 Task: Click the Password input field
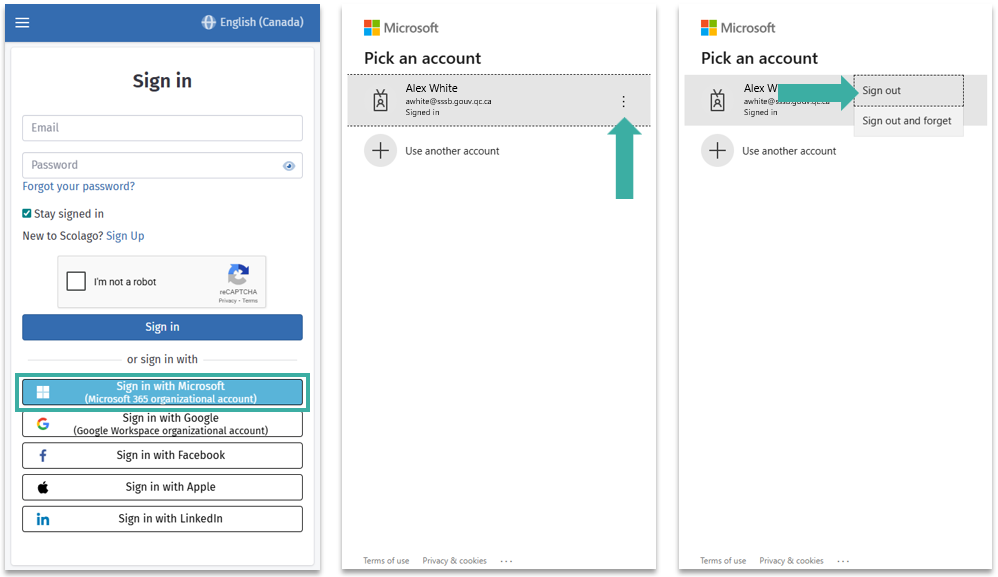(x=162, y=165)
